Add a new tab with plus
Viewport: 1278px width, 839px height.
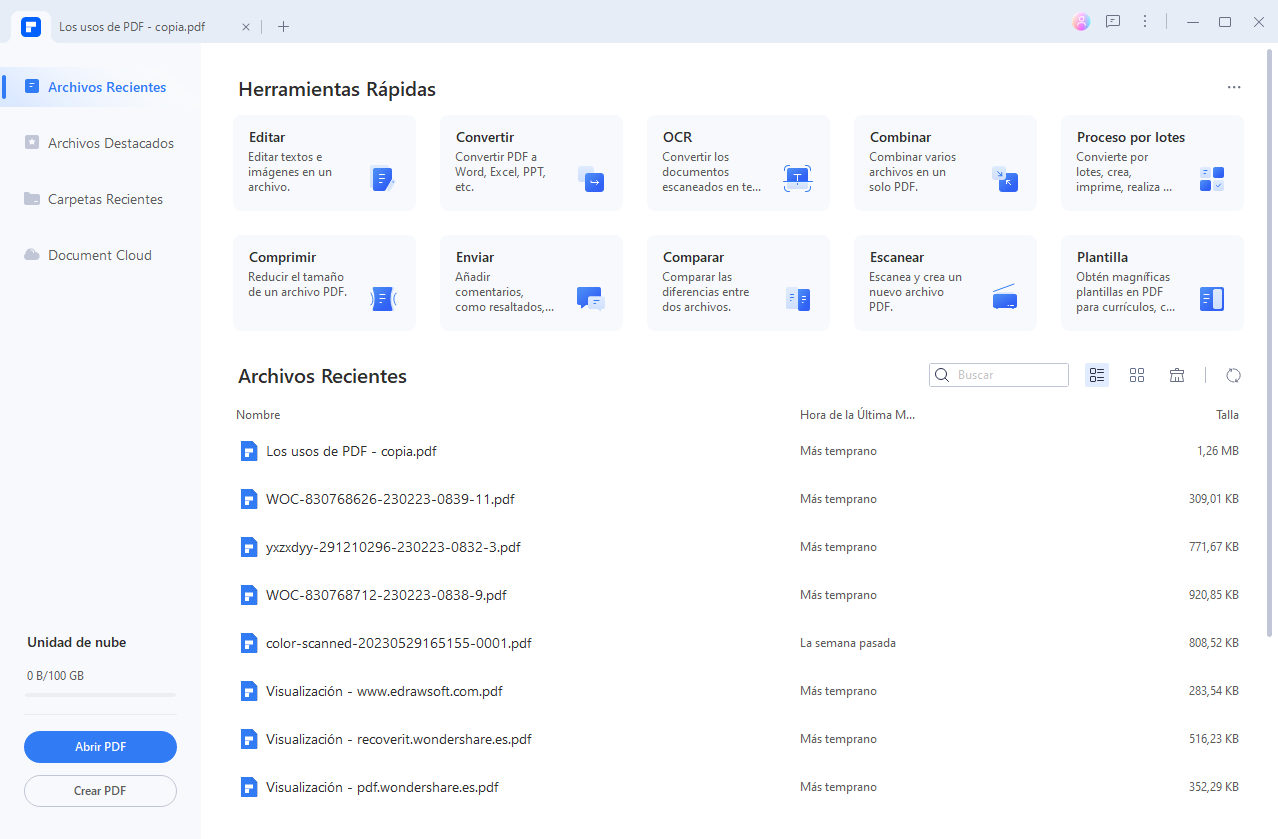click(x=283, y=27)
